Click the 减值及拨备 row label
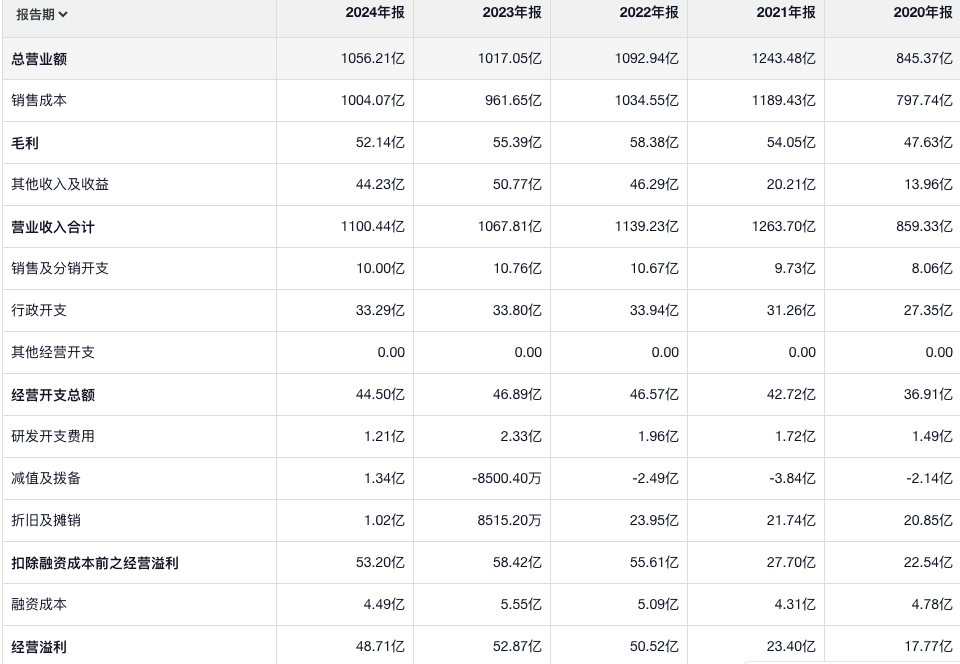The width and height of the screenshot is (960, 664). 47,479
